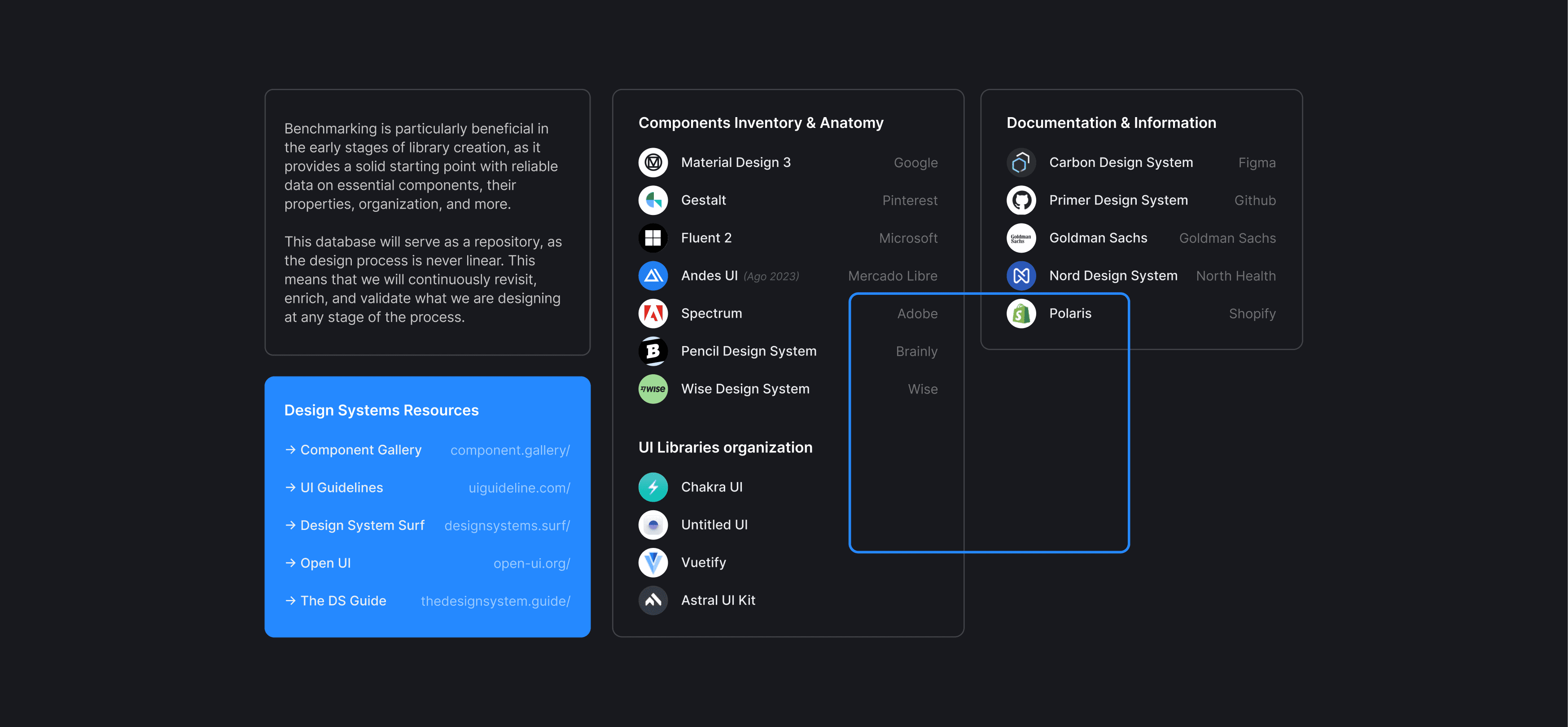Follow The DS Guide arrow link

(x=343, y=601)
